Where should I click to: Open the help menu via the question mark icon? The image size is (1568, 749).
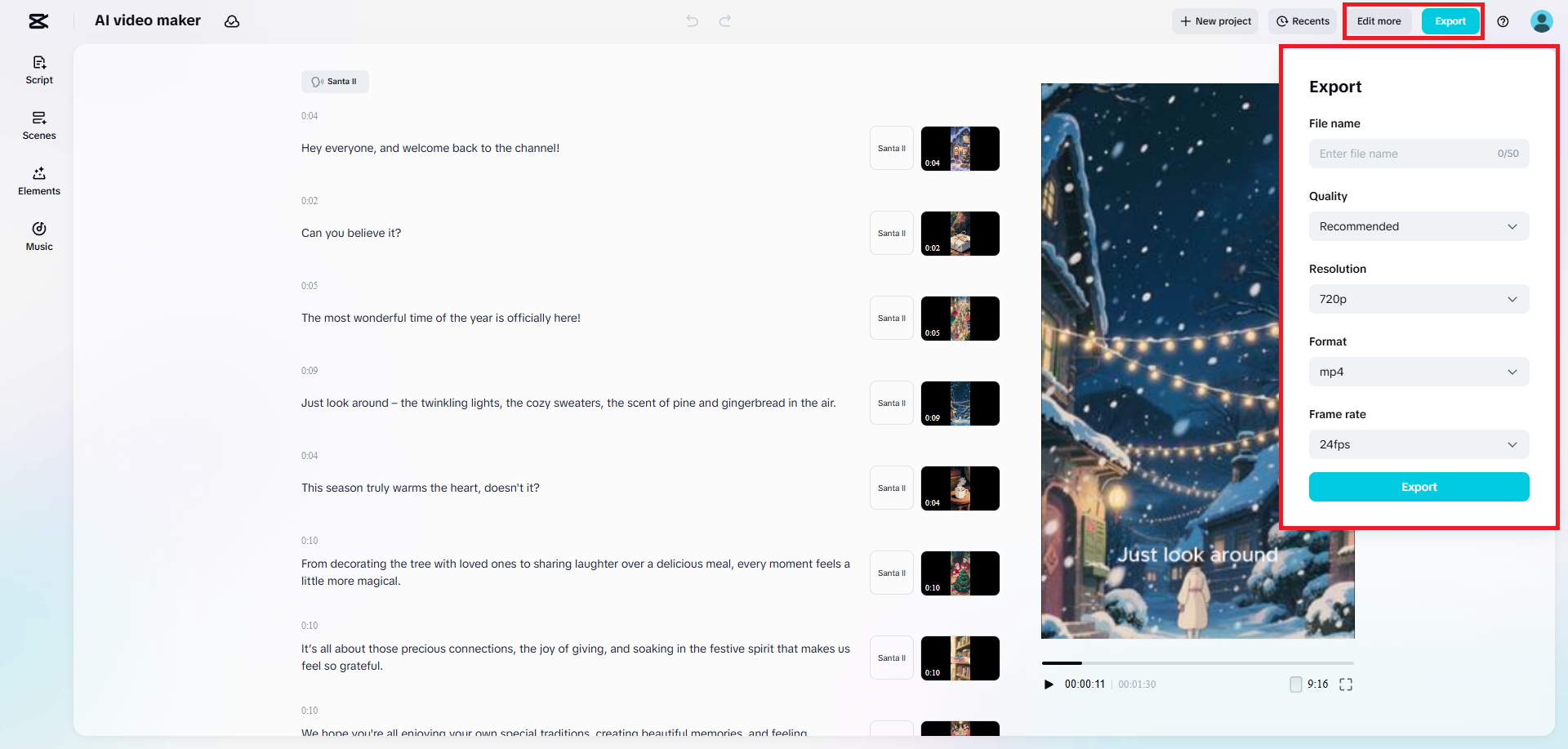(1503, 21)
